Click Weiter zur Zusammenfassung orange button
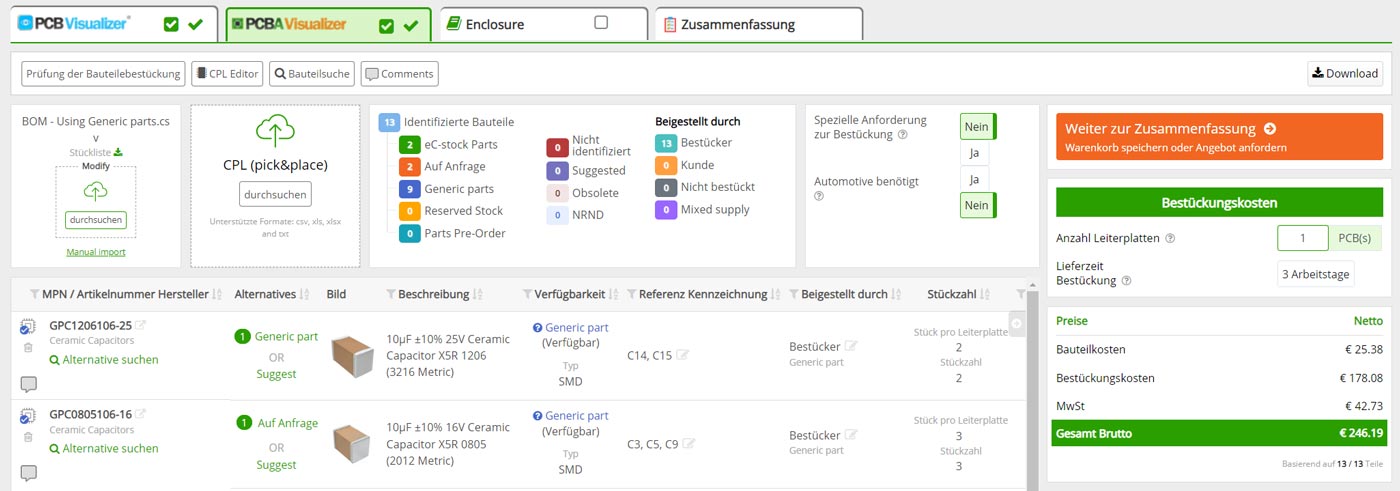The height and width of the screenshot is (491, 1400). click(1220, 137)
